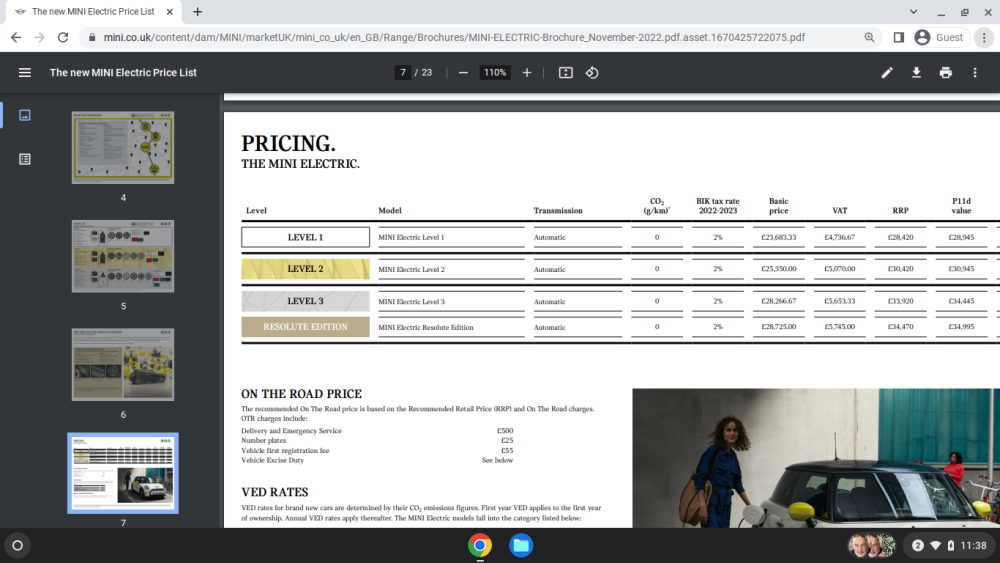Click the Transmission column header
This screenshot has height=563, width=1000.
[558, 210]
